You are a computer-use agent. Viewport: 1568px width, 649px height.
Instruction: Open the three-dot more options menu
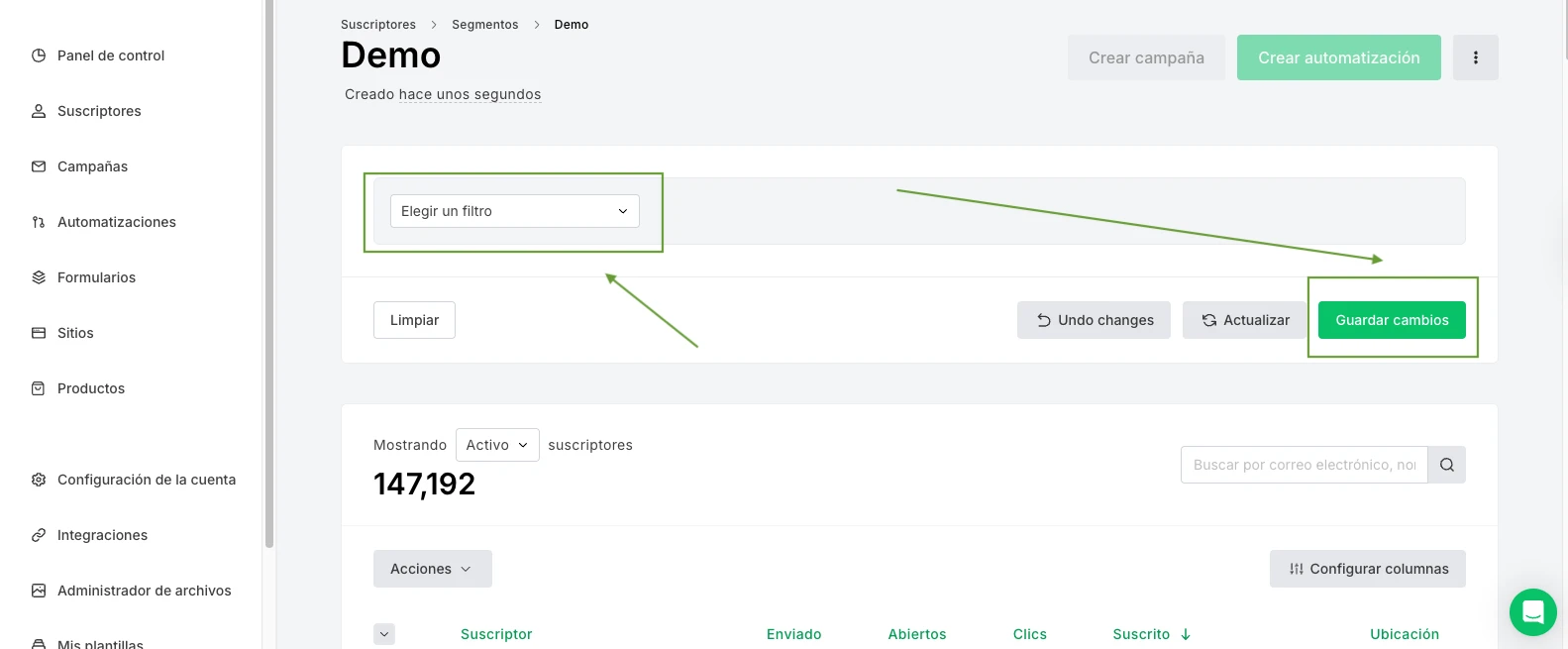[x=1475, y=57]
